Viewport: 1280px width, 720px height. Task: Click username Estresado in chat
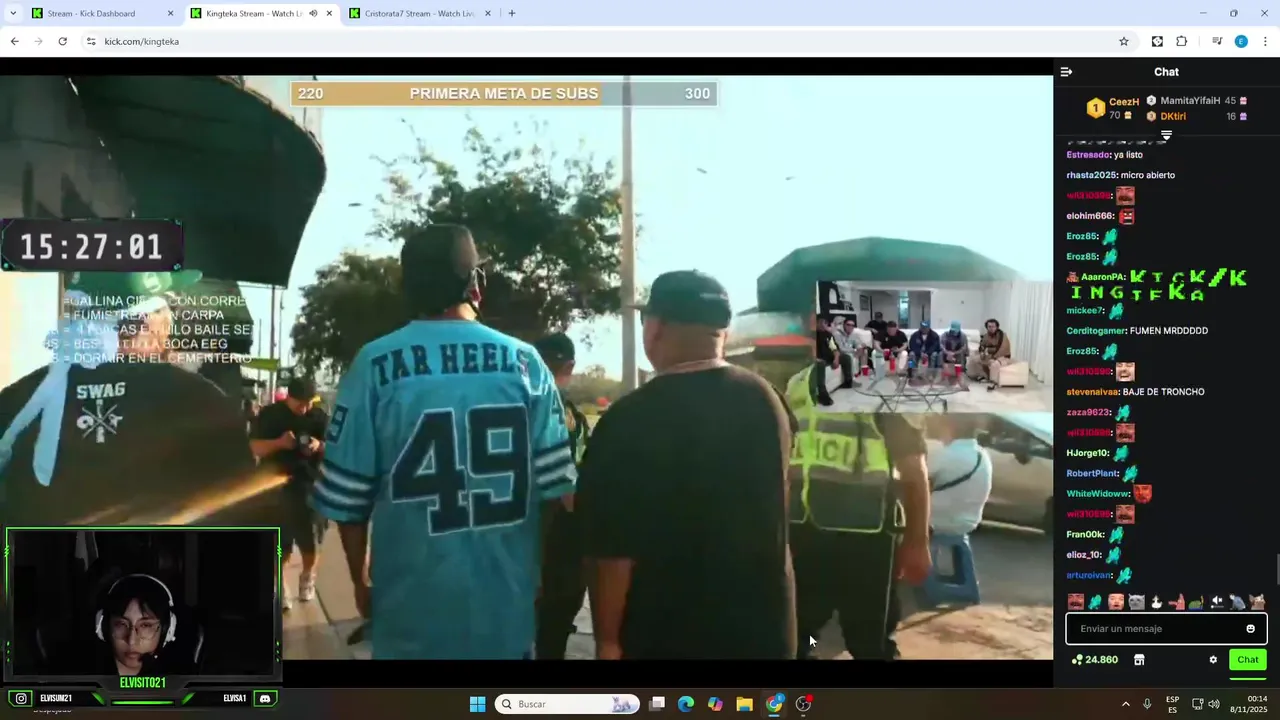click(x=1088, y=154)
